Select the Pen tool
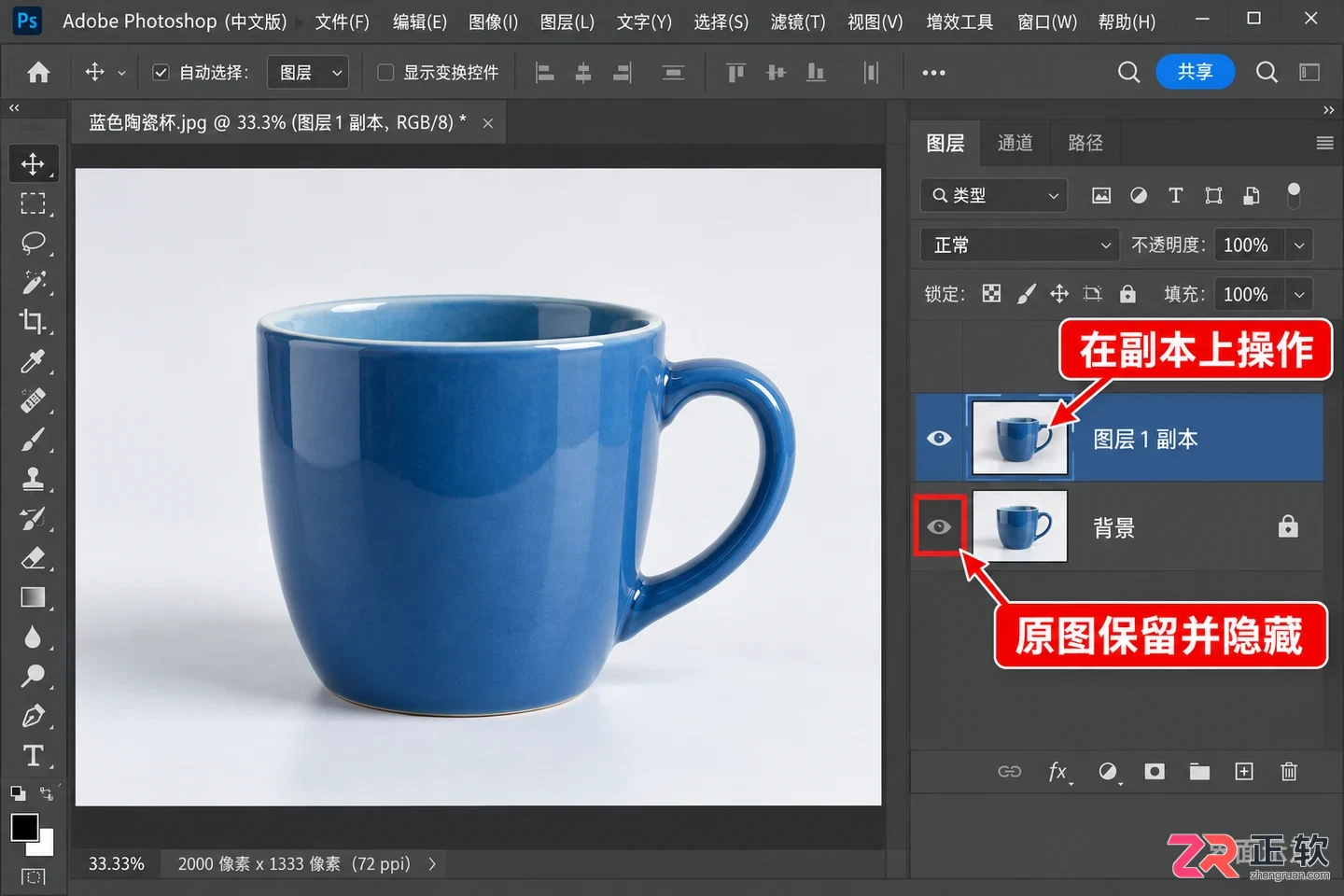Screen dimensions: 1344x896 [x=33, y=716]
